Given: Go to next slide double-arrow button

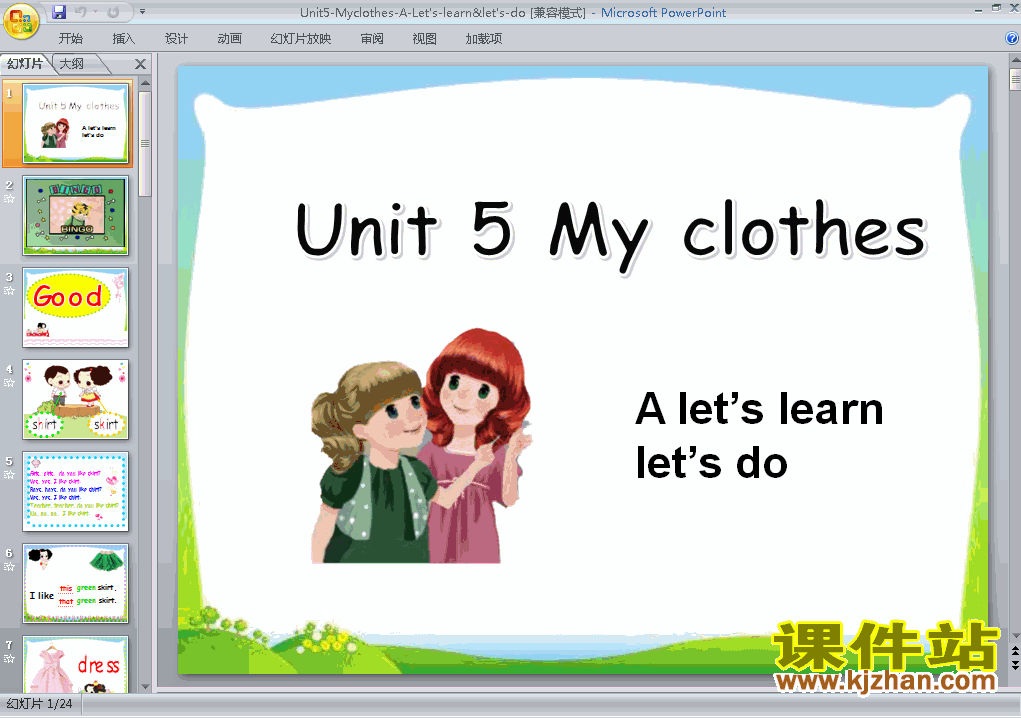Looking at the screenshot, I should tap(1015, 665).
